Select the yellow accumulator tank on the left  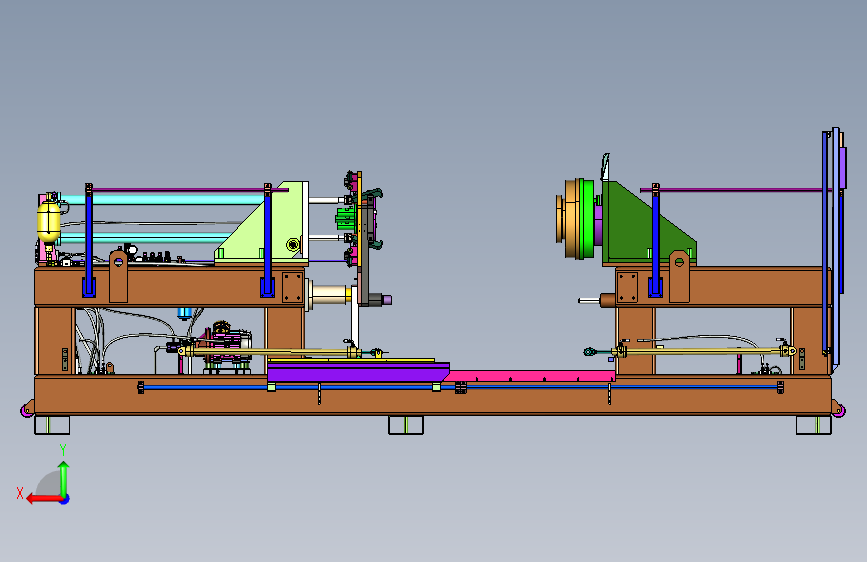[49, 221]
